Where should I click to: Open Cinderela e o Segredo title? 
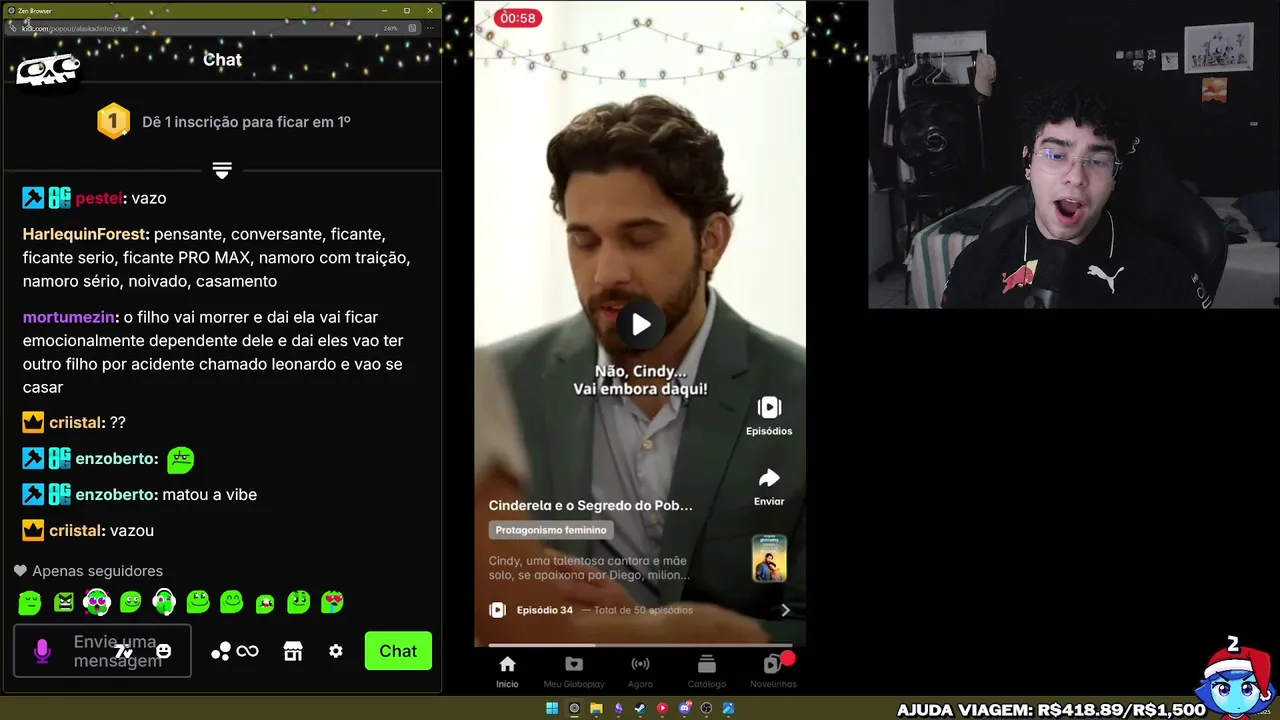[590, 506]
